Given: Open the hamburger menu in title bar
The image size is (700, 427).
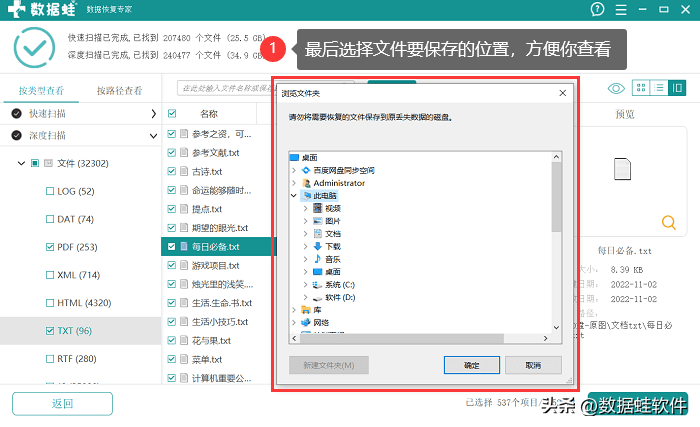Looking at the screenshot, I should pyautogui.click(x=621, y=9).
